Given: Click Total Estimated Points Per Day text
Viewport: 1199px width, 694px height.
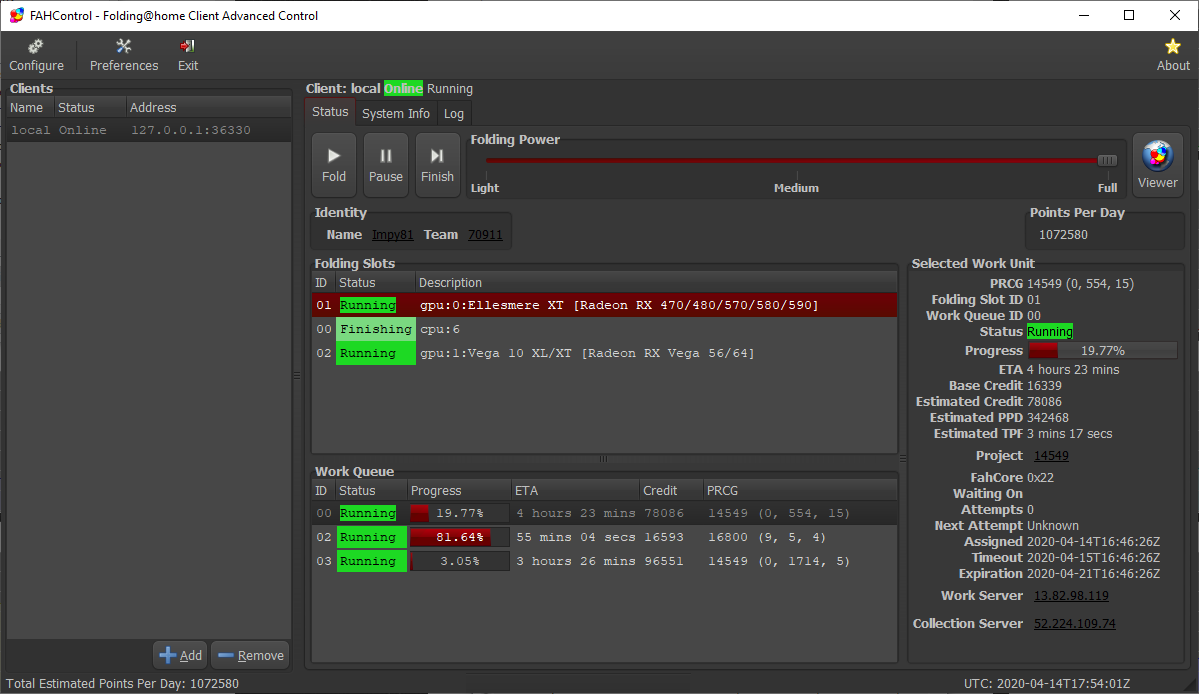Looking at the screenshot, I should click(x=122, y=683).
